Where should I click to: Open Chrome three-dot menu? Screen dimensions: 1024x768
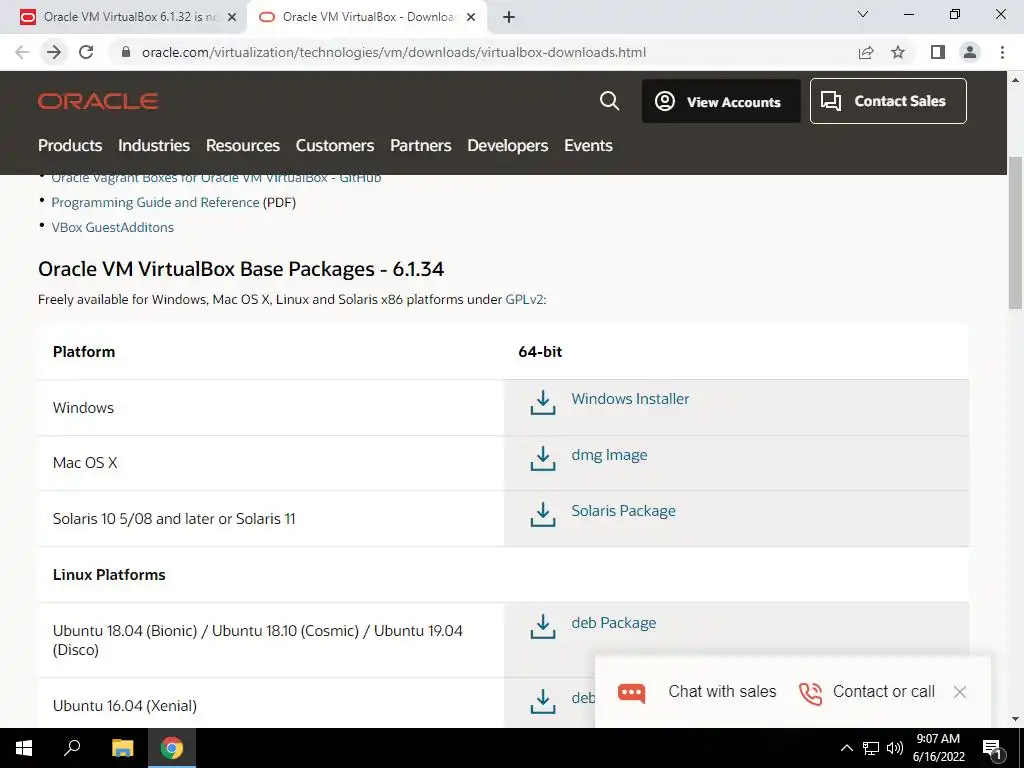[1002, 52]
